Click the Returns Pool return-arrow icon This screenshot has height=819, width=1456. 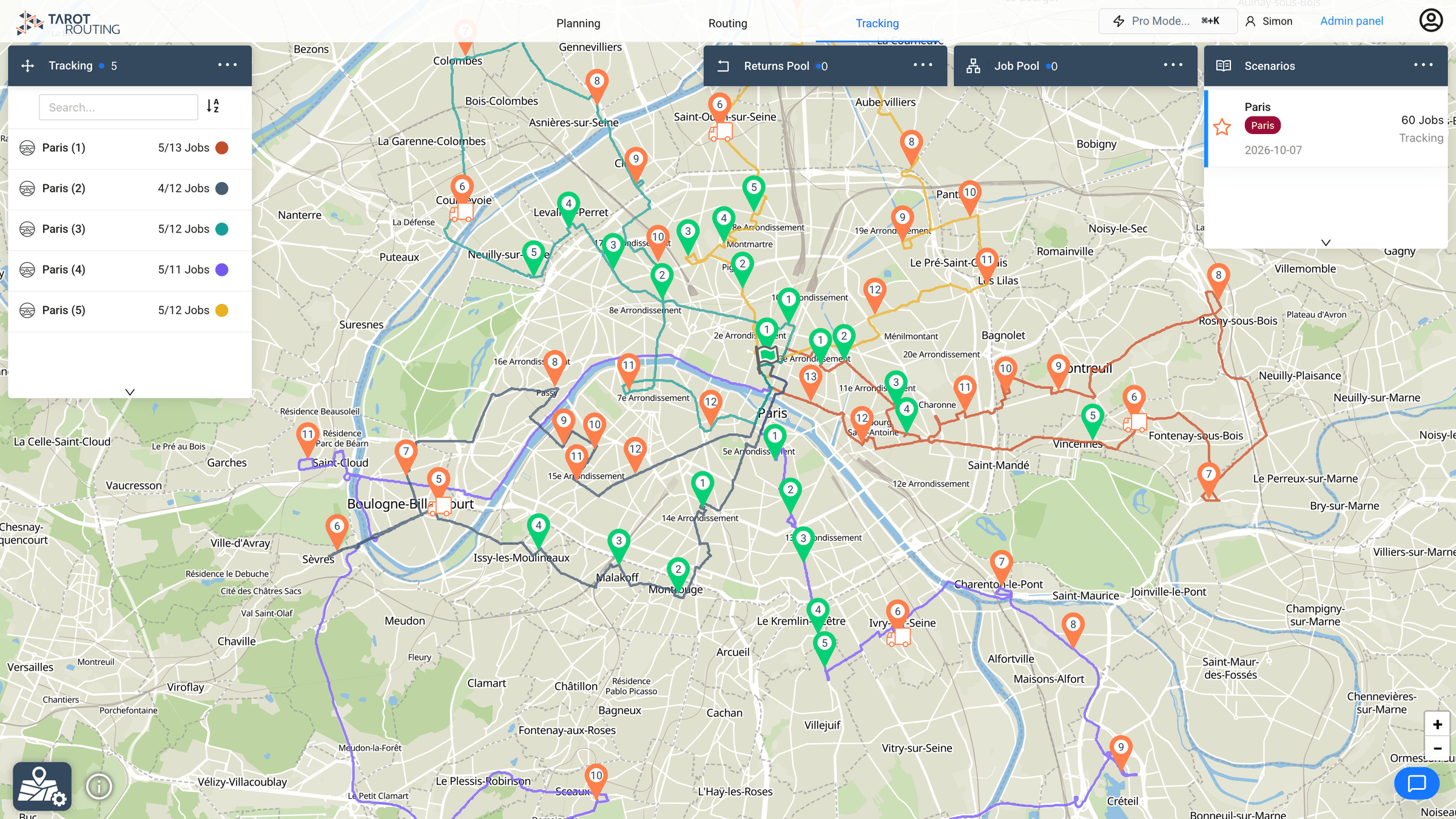click(723, 66)
